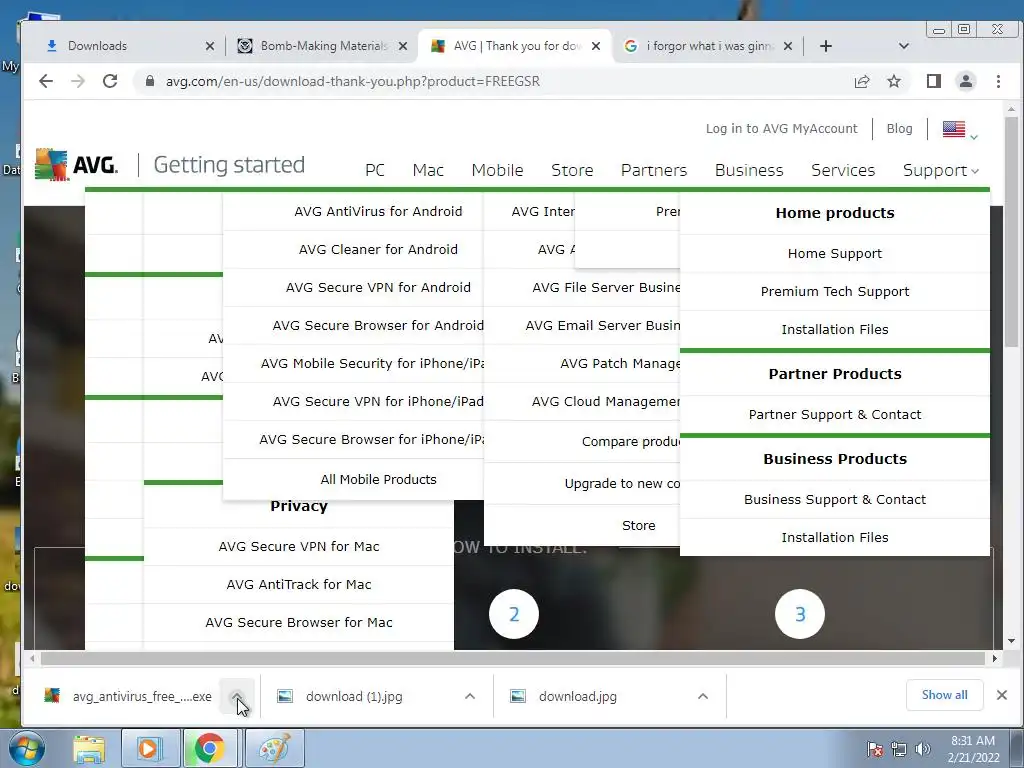Go back to previous page
Viewport: 1024px width, 768px height.
tap(46, 81)
